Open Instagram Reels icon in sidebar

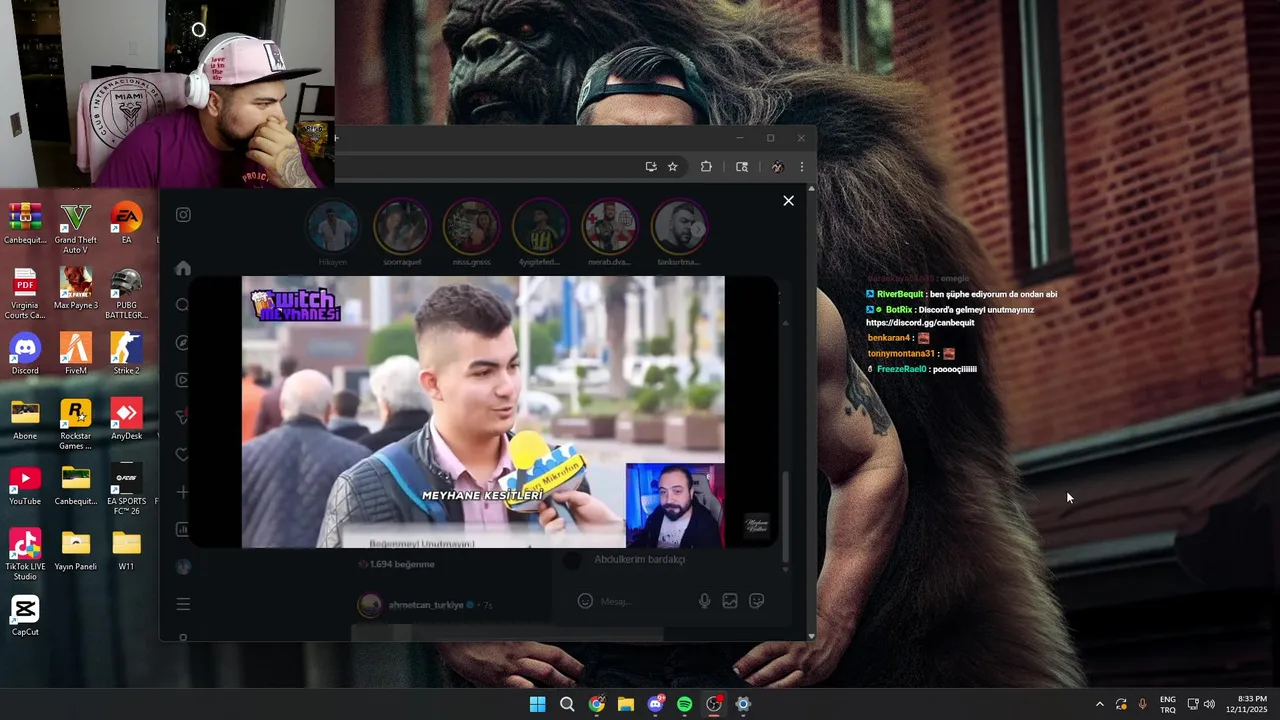pos(183,380)
